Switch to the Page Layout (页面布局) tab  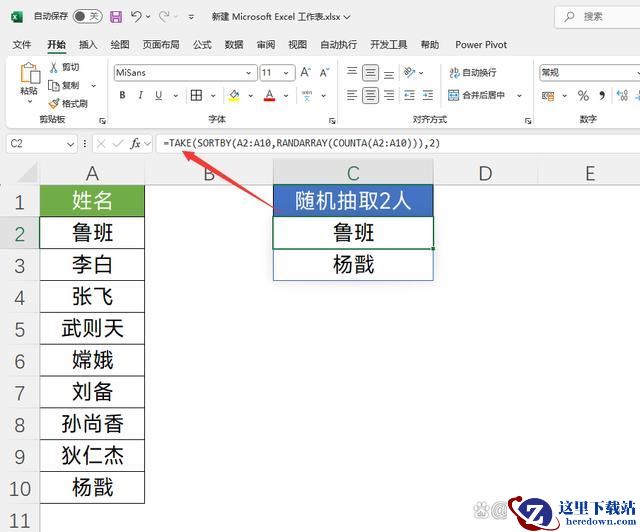[161, 45]
